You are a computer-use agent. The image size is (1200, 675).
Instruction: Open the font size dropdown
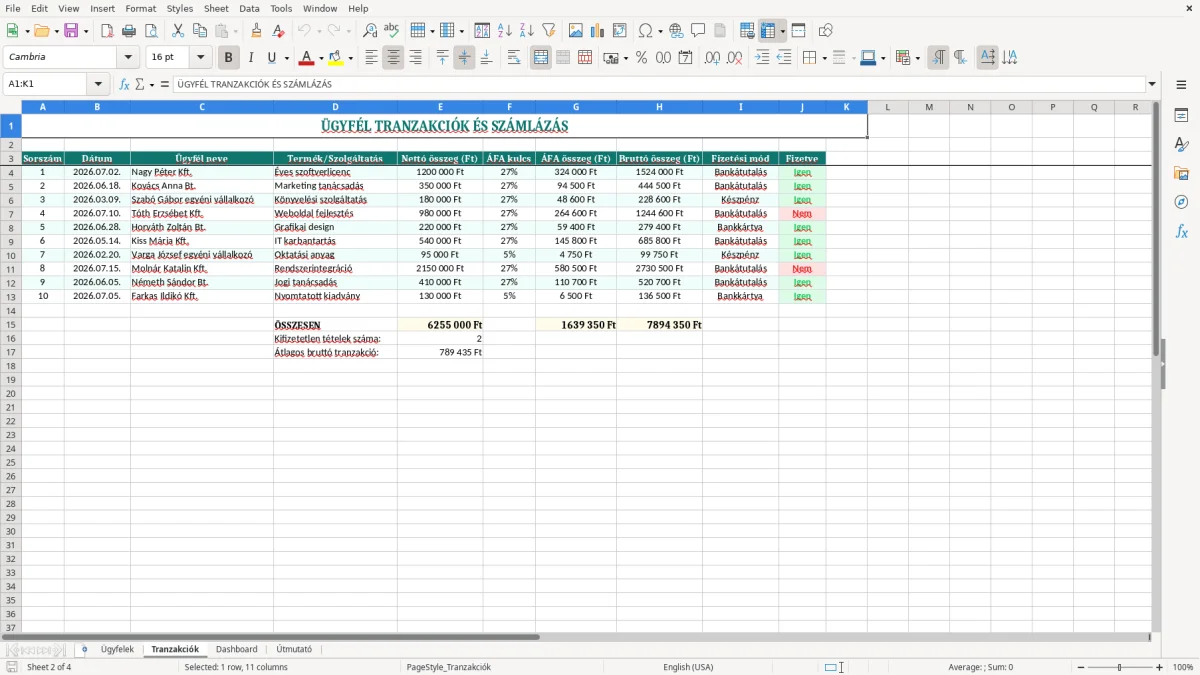click(200, 58)
